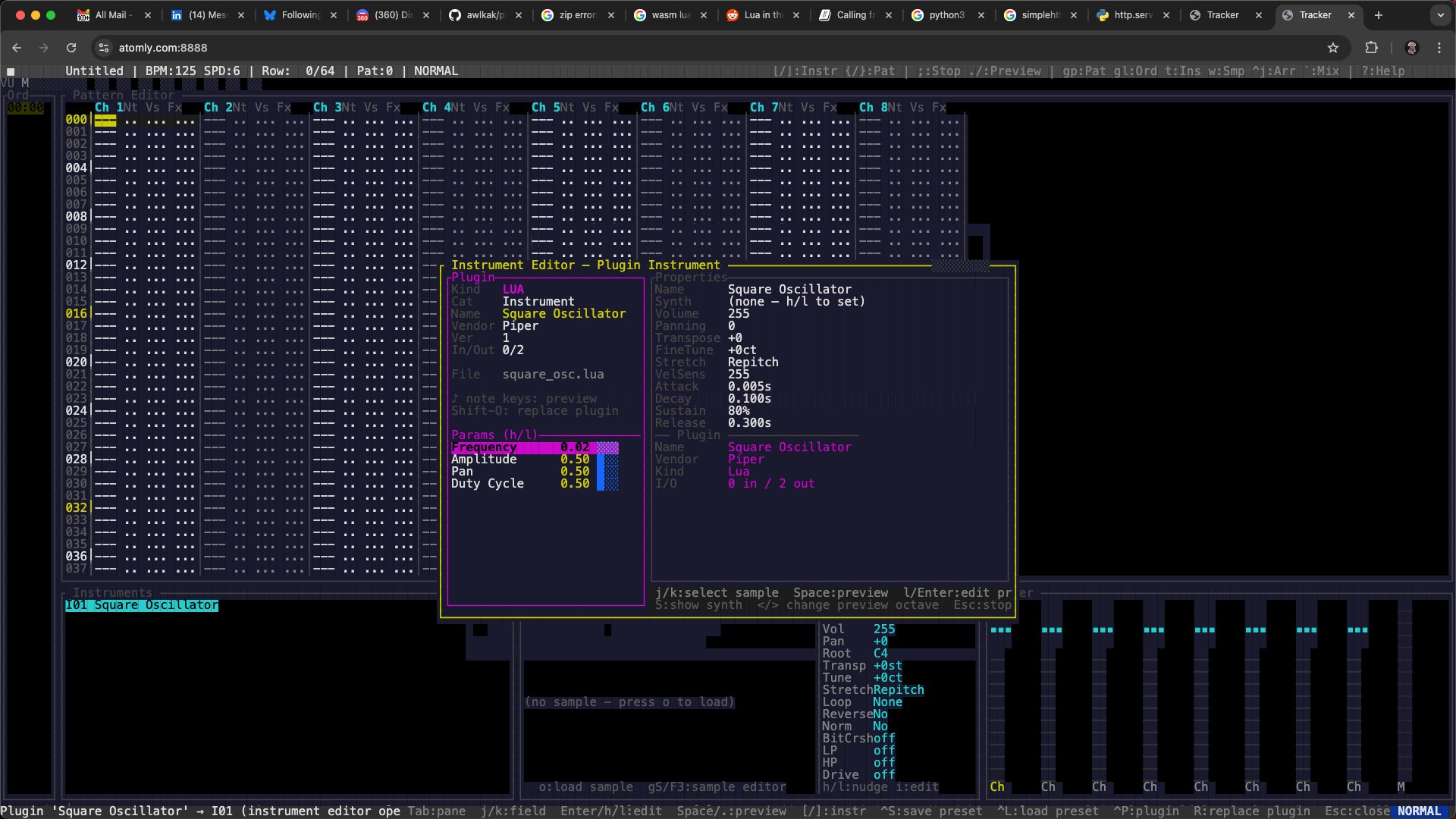The image size is (1456, 819).
Task: Select instrument I01 Square Oscillator
Action: pyautogui.click(x=142, y=604)
